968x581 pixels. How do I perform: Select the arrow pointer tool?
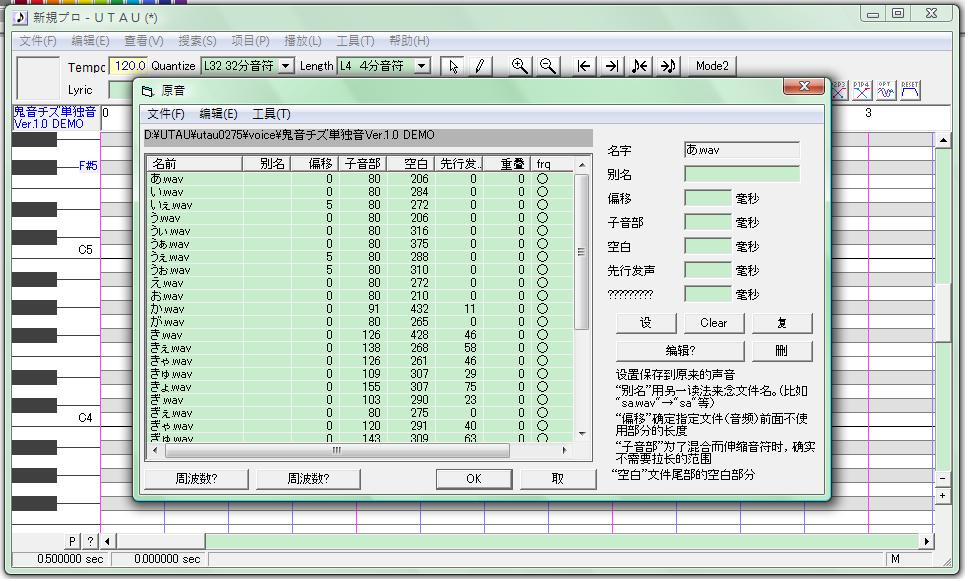[453, 66]
